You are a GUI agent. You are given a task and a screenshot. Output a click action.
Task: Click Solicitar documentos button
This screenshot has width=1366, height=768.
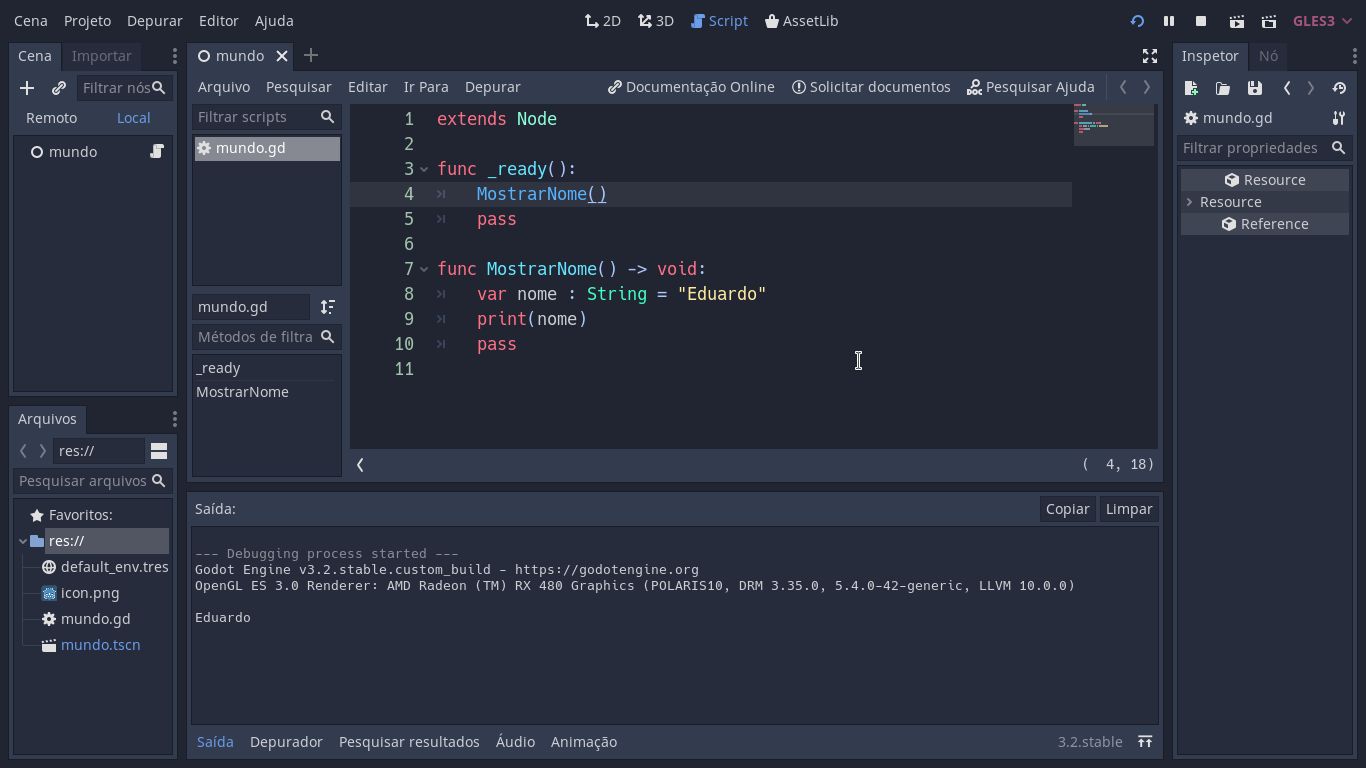pos(871,87)
